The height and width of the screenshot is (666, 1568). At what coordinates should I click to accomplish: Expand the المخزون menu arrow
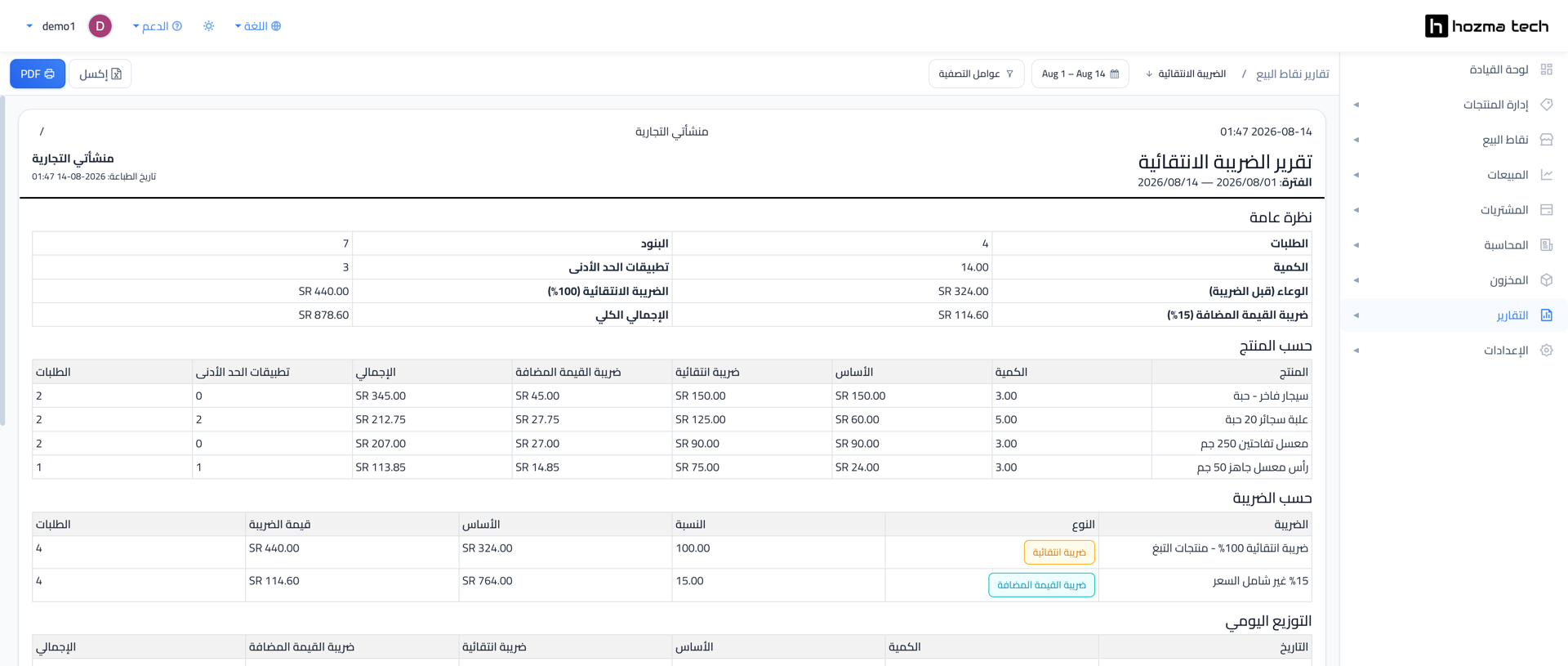[x=1356, y=280]
